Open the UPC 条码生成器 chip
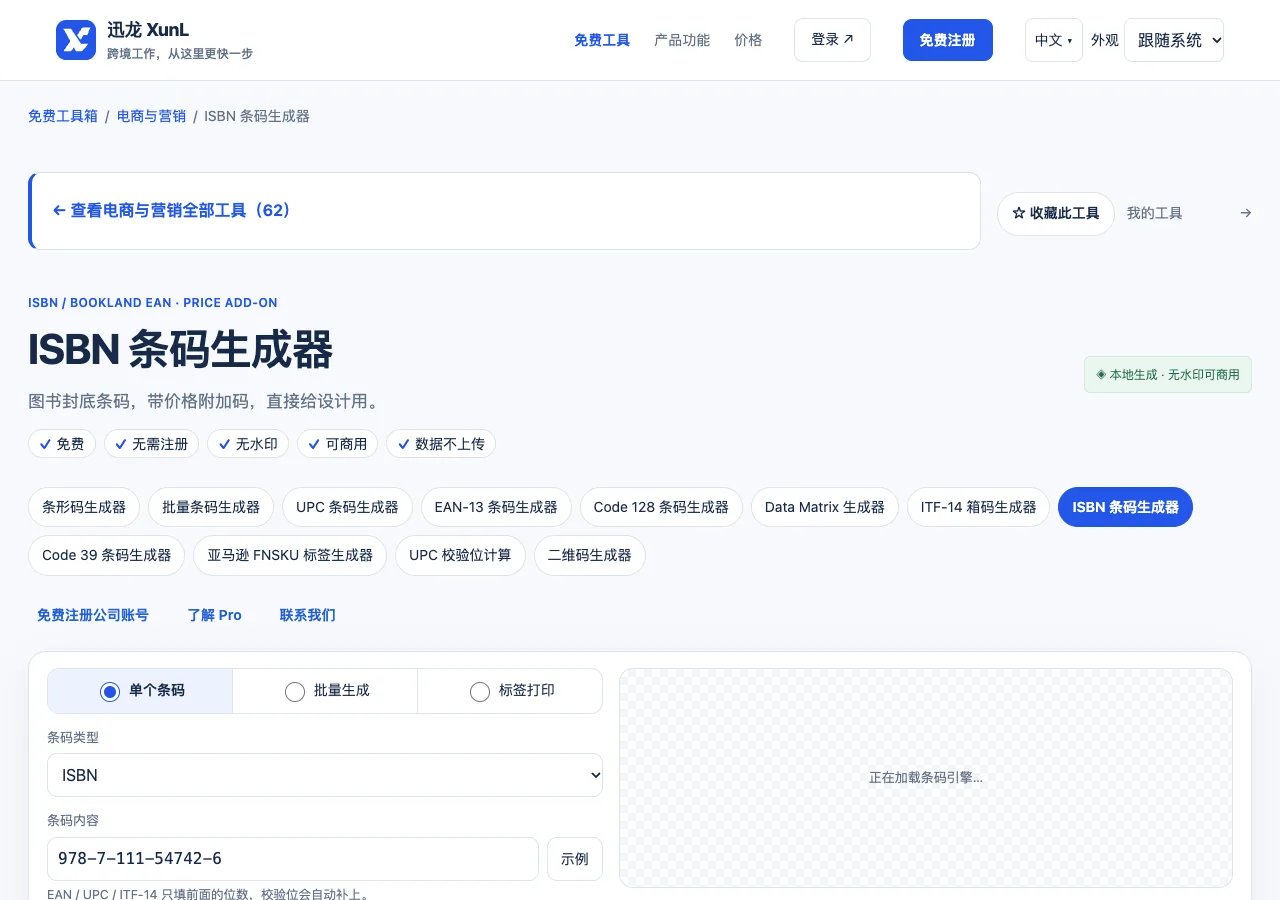The width and height of the screenshot is (1280, 900). pos(347,507)
